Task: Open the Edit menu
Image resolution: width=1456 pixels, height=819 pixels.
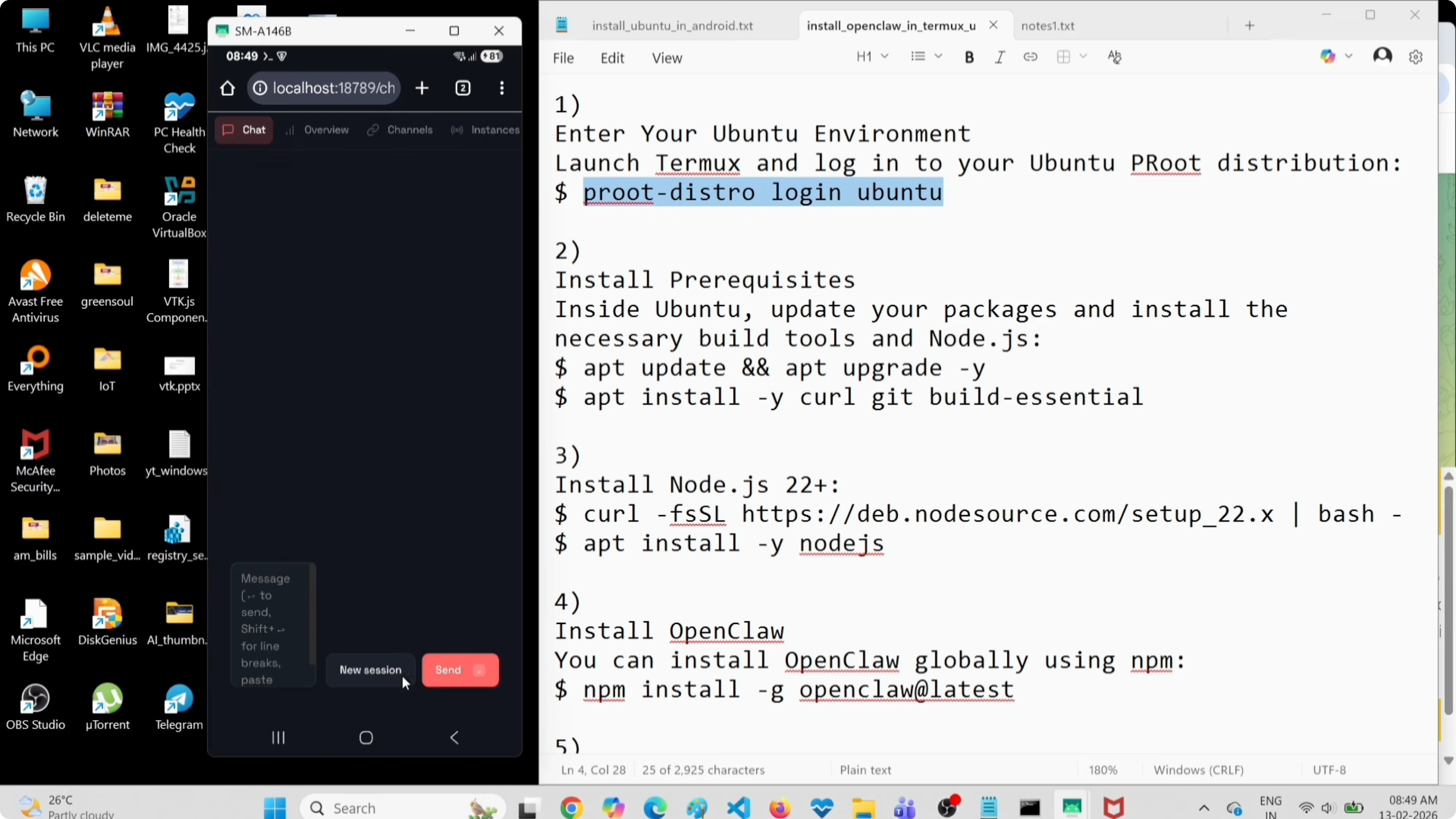Action: [613, 58]
